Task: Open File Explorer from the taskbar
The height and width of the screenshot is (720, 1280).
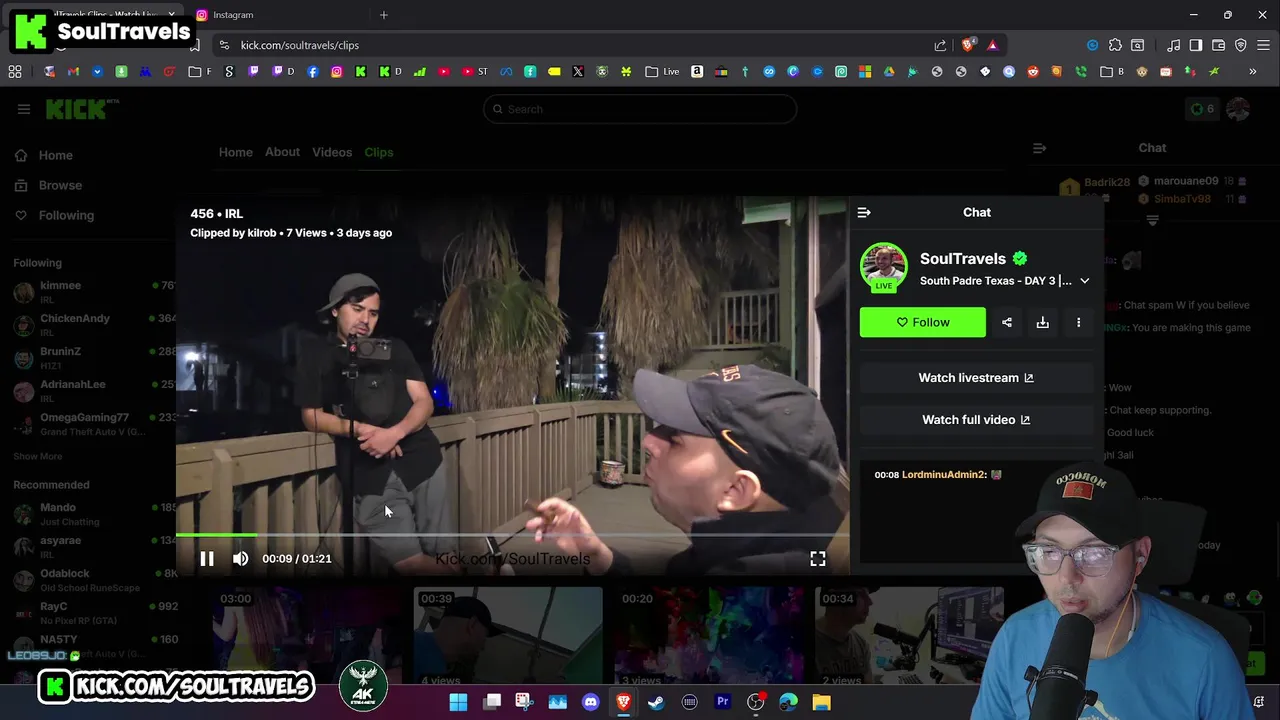Action: pyautogui.click(x=821, y=702)
